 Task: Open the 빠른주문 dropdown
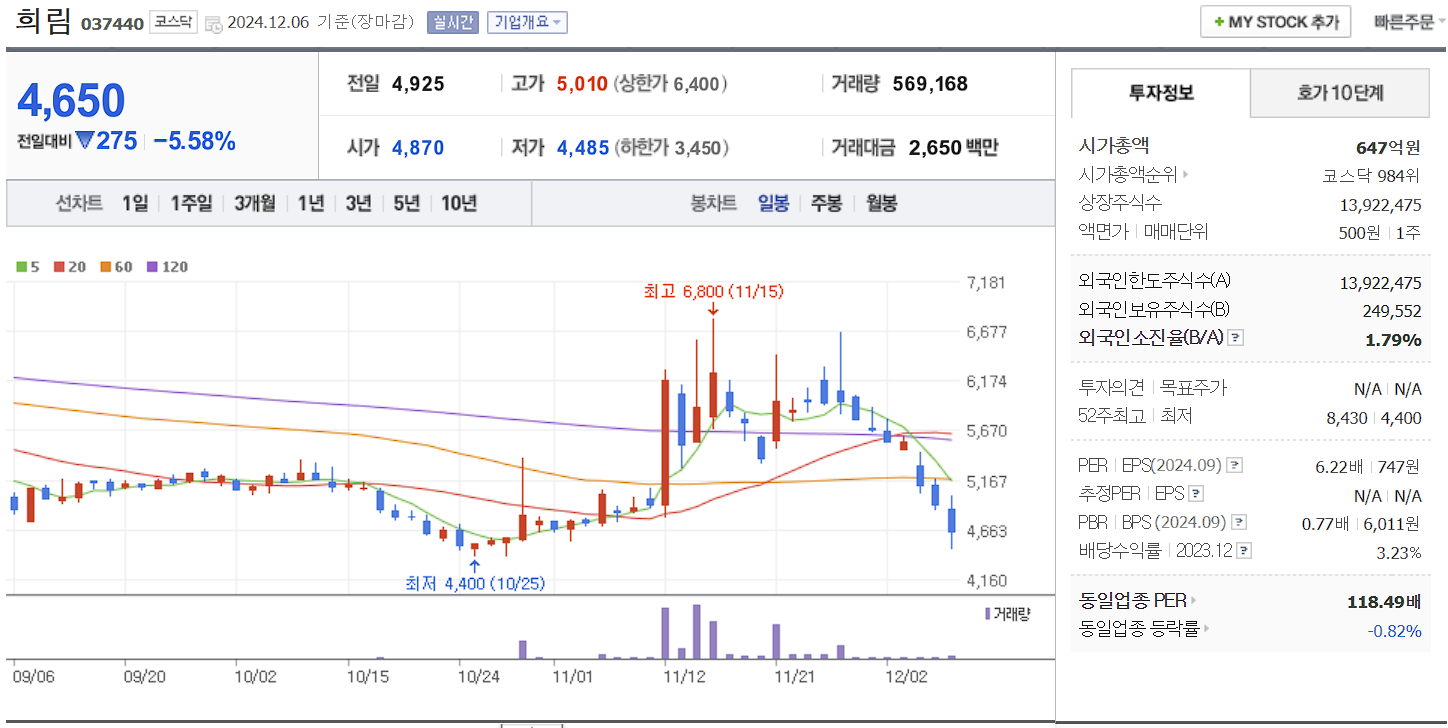(1405, 22)
